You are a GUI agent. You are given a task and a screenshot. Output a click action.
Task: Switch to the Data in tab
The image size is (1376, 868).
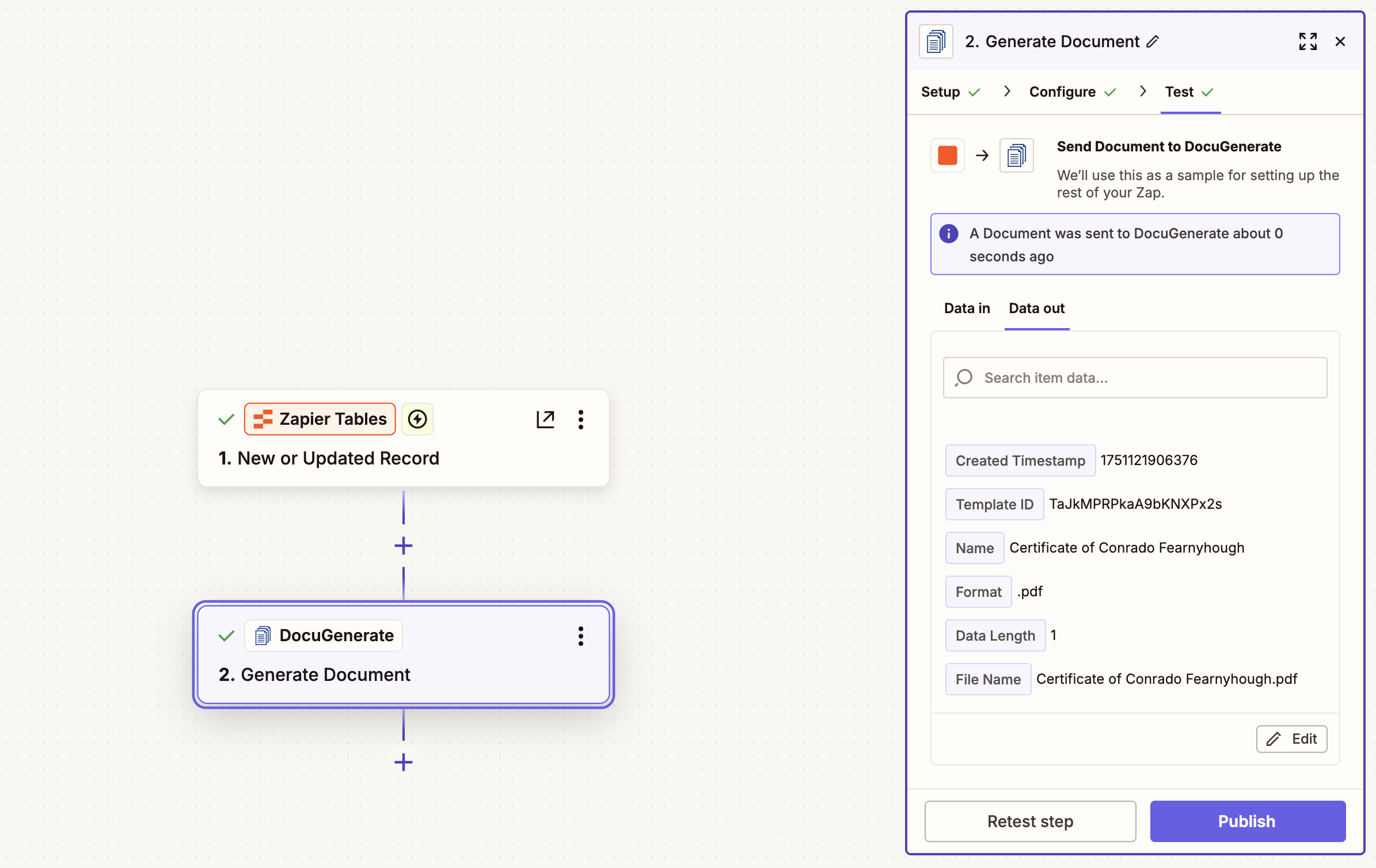tap(967, 308)
